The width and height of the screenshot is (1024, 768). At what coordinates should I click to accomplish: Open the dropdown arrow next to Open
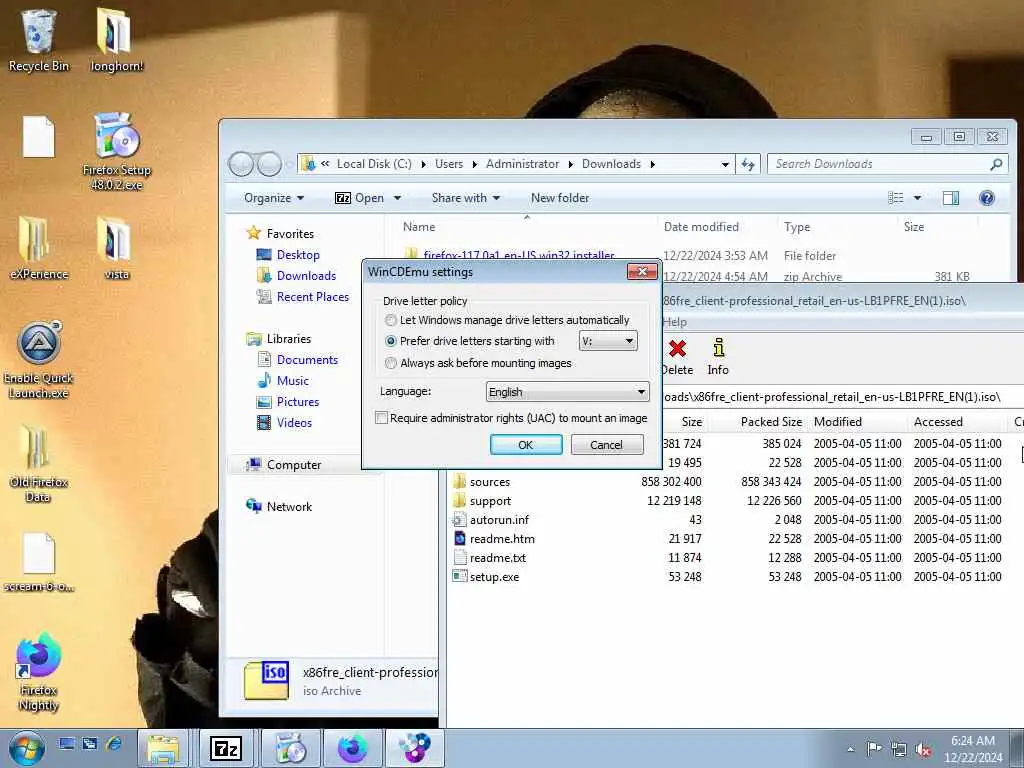pyautogui.click(x=397, y=198)
